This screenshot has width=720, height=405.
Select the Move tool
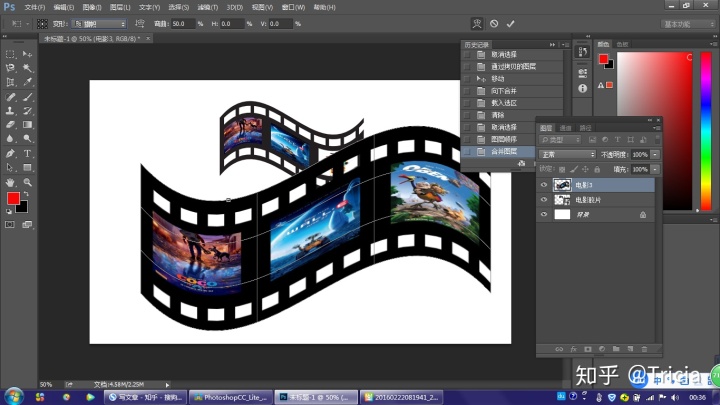(28, 54)
